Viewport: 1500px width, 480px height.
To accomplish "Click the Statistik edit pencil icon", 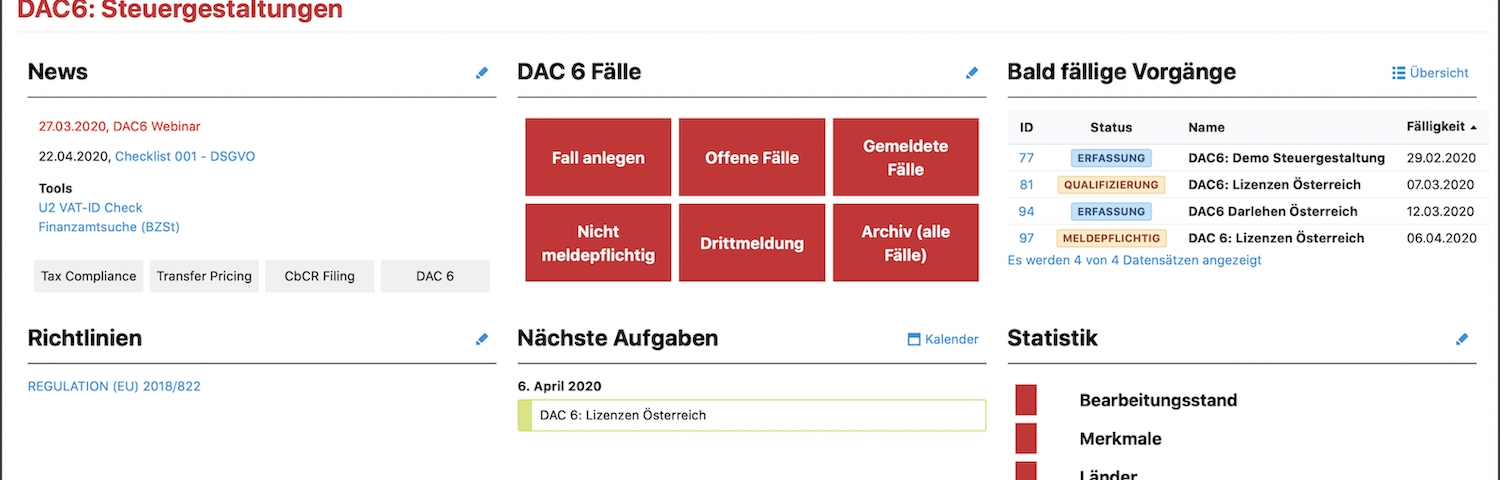I will coord(1462,339).
